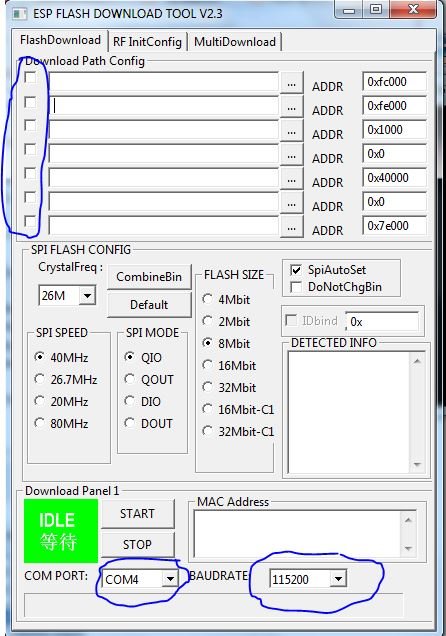The image size is (446, 636).
Task: Open the COM PORT COM4 dropdown
Action: tap(170, 579)
